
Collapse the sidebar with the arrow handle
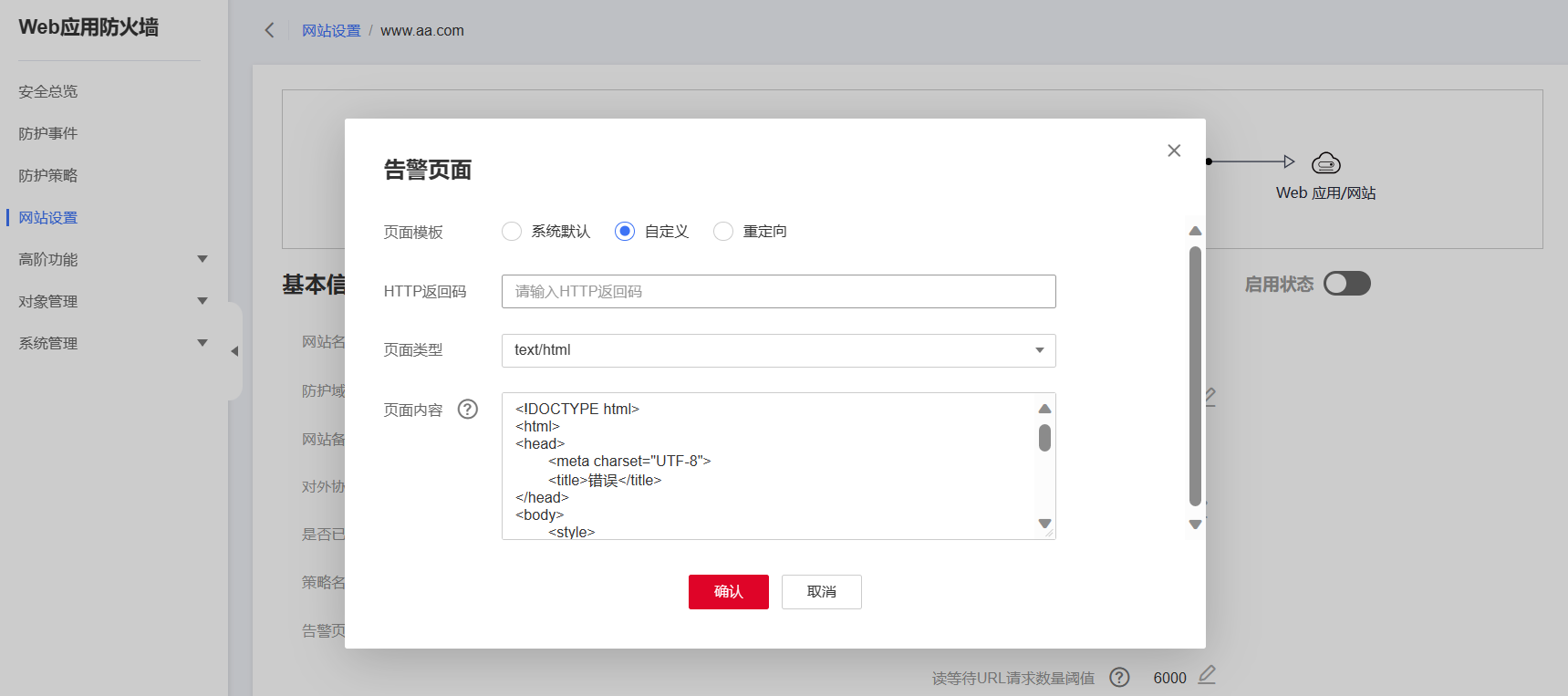pos(234,351)
